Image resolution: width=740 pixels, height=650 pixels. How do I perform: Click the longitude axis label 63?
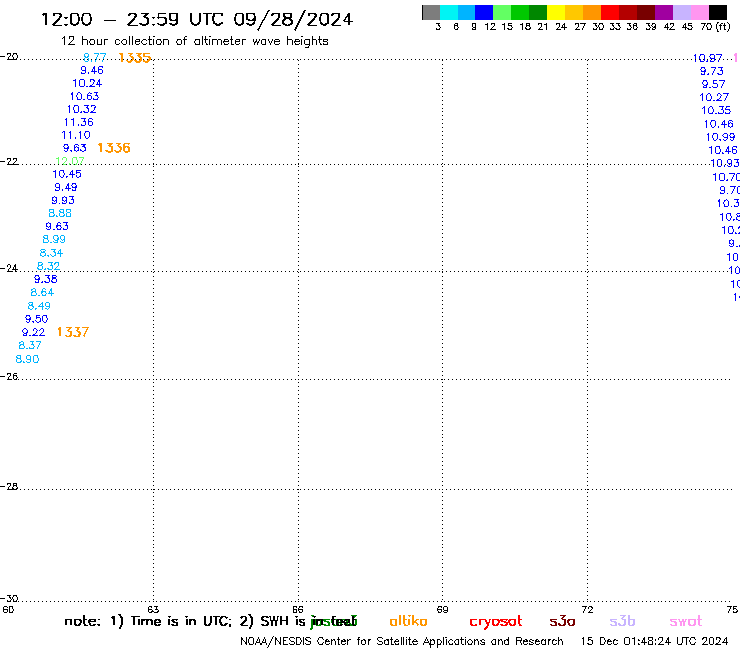153,609
